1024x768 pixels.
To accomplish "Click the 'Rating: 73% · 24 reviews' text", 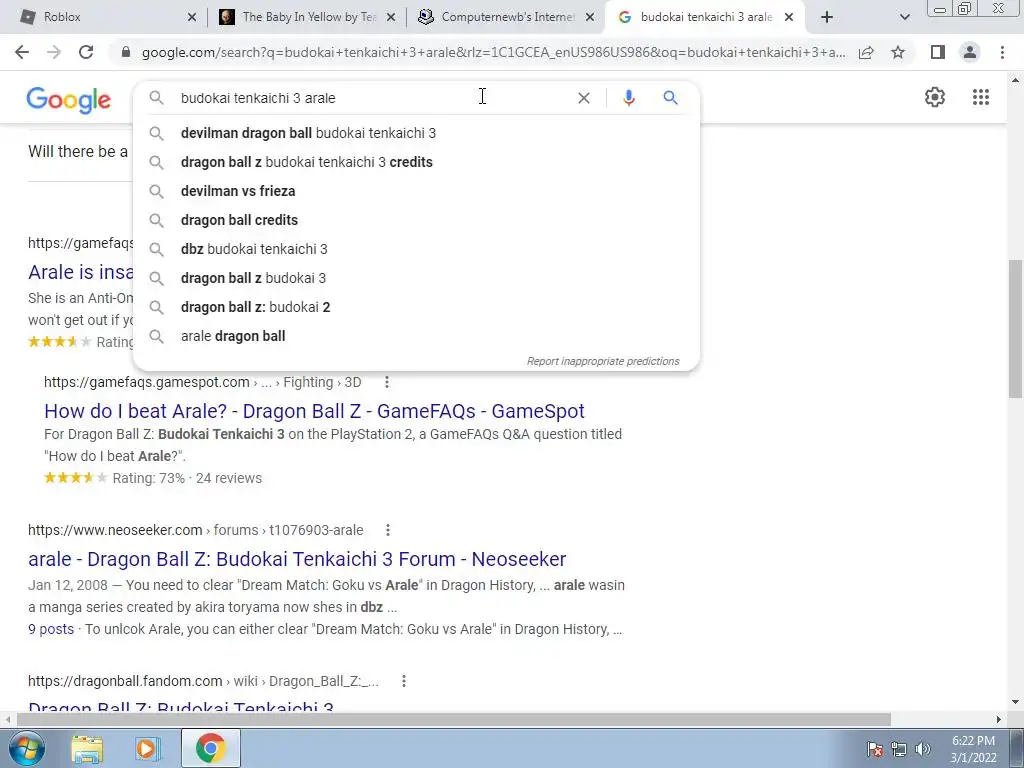I will coord(187,479).
